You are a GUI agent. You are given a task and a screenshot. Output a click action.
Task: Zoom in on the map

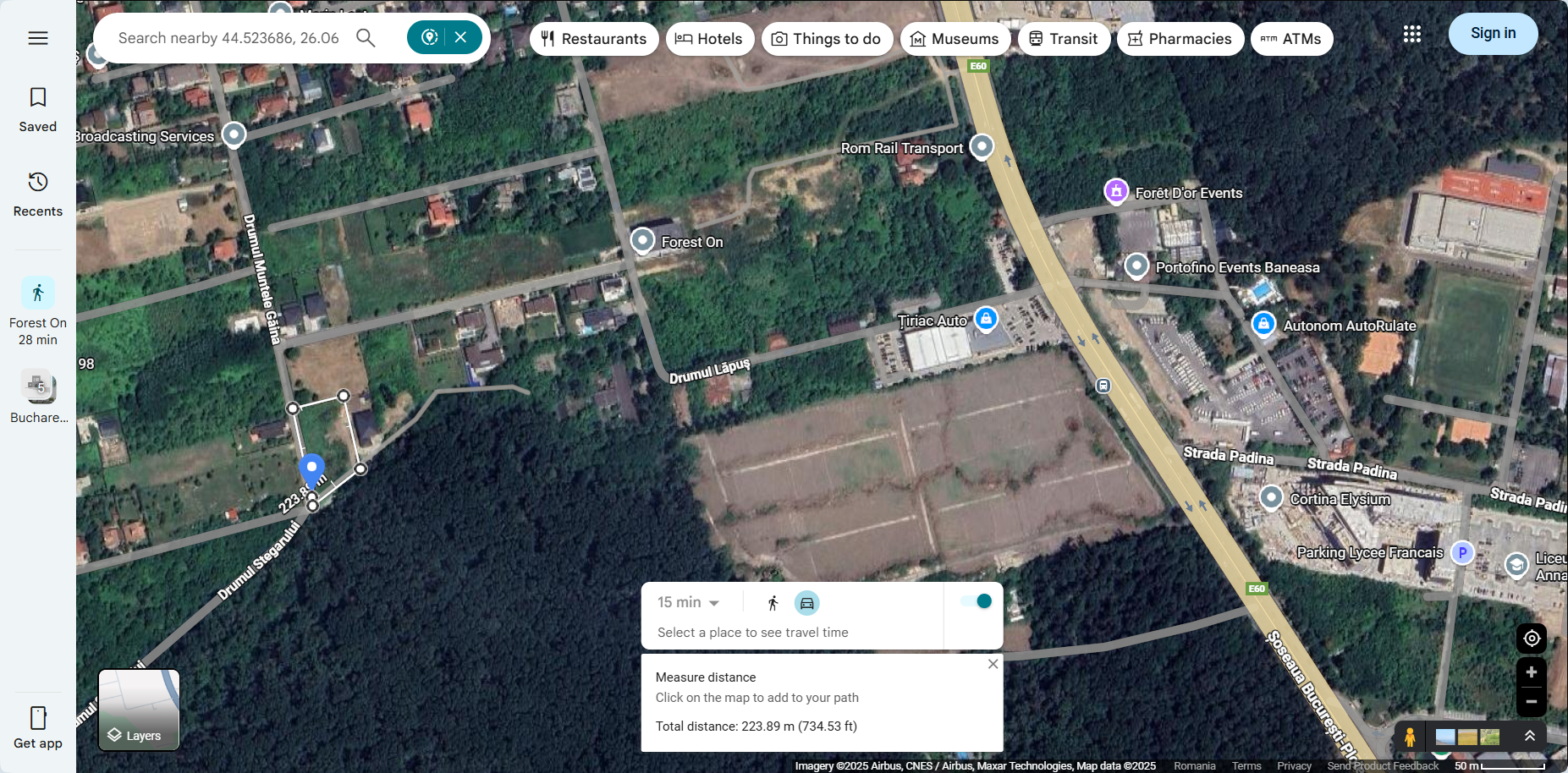tap(1531, 672)
